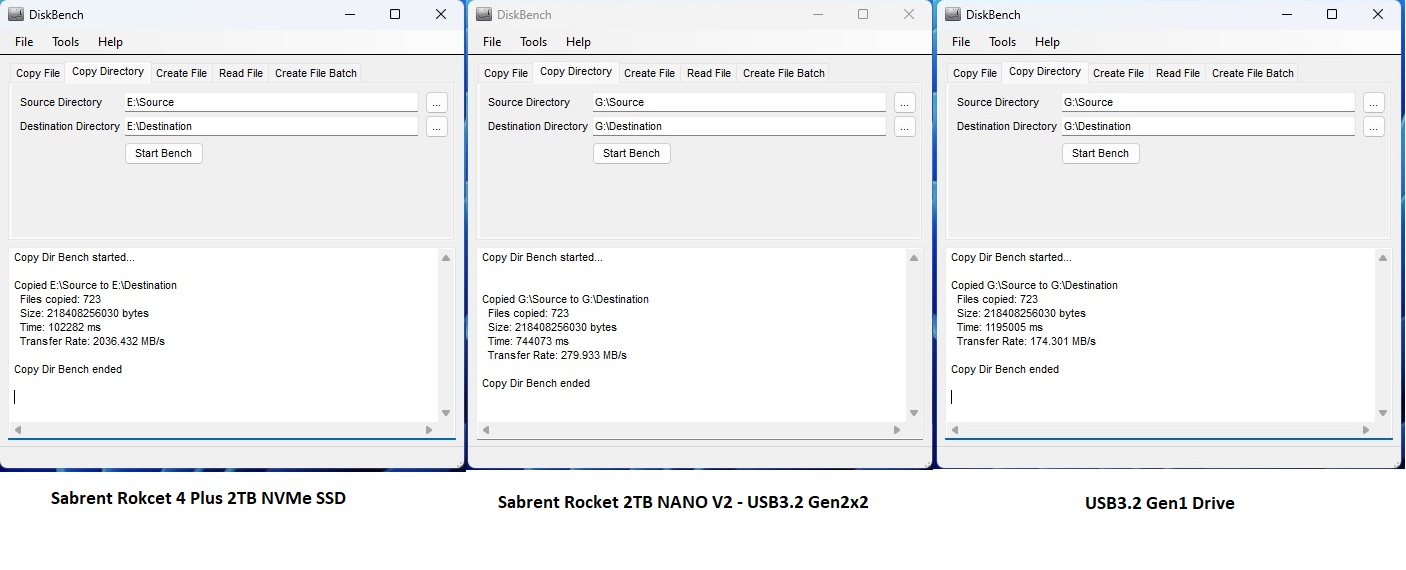The width and height of the screenshot is (1406, 570).
Task: Click the source browse ... button in the middle window
Action: pos(904,102)
